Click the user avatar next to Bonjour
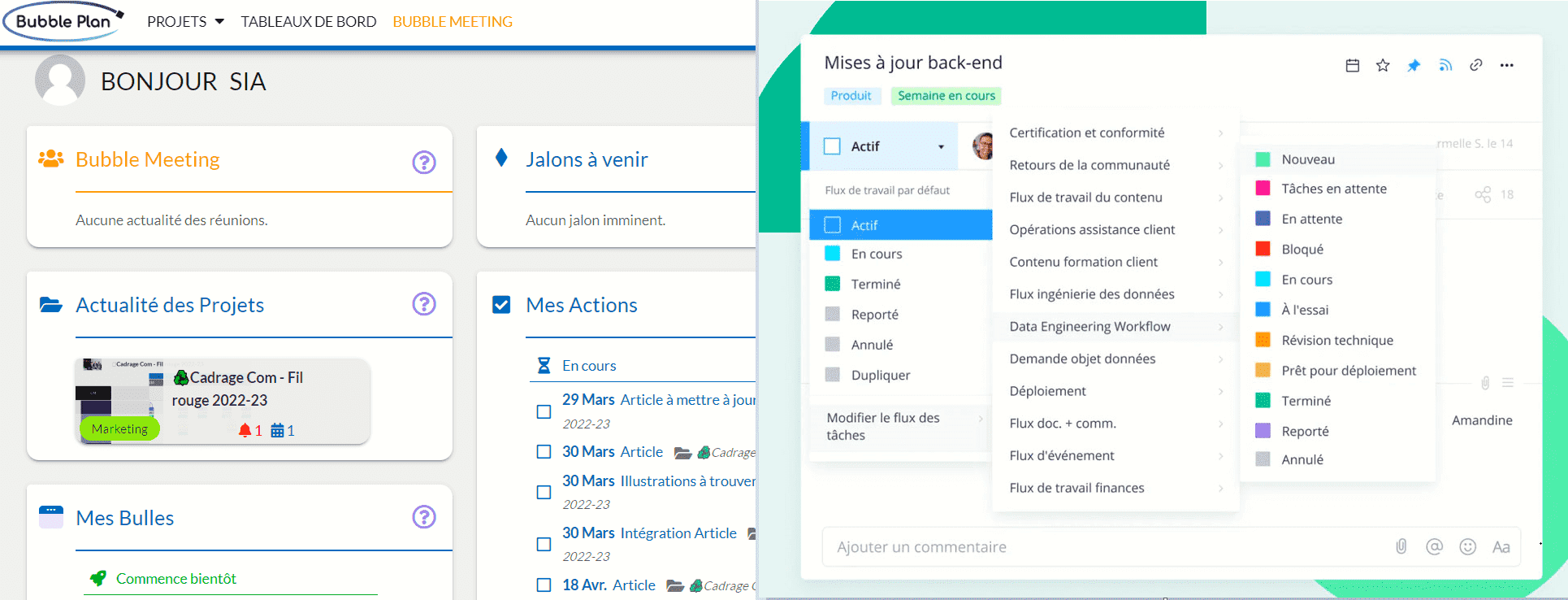This screenshot has height=600, width=1568. click(60, 80)
